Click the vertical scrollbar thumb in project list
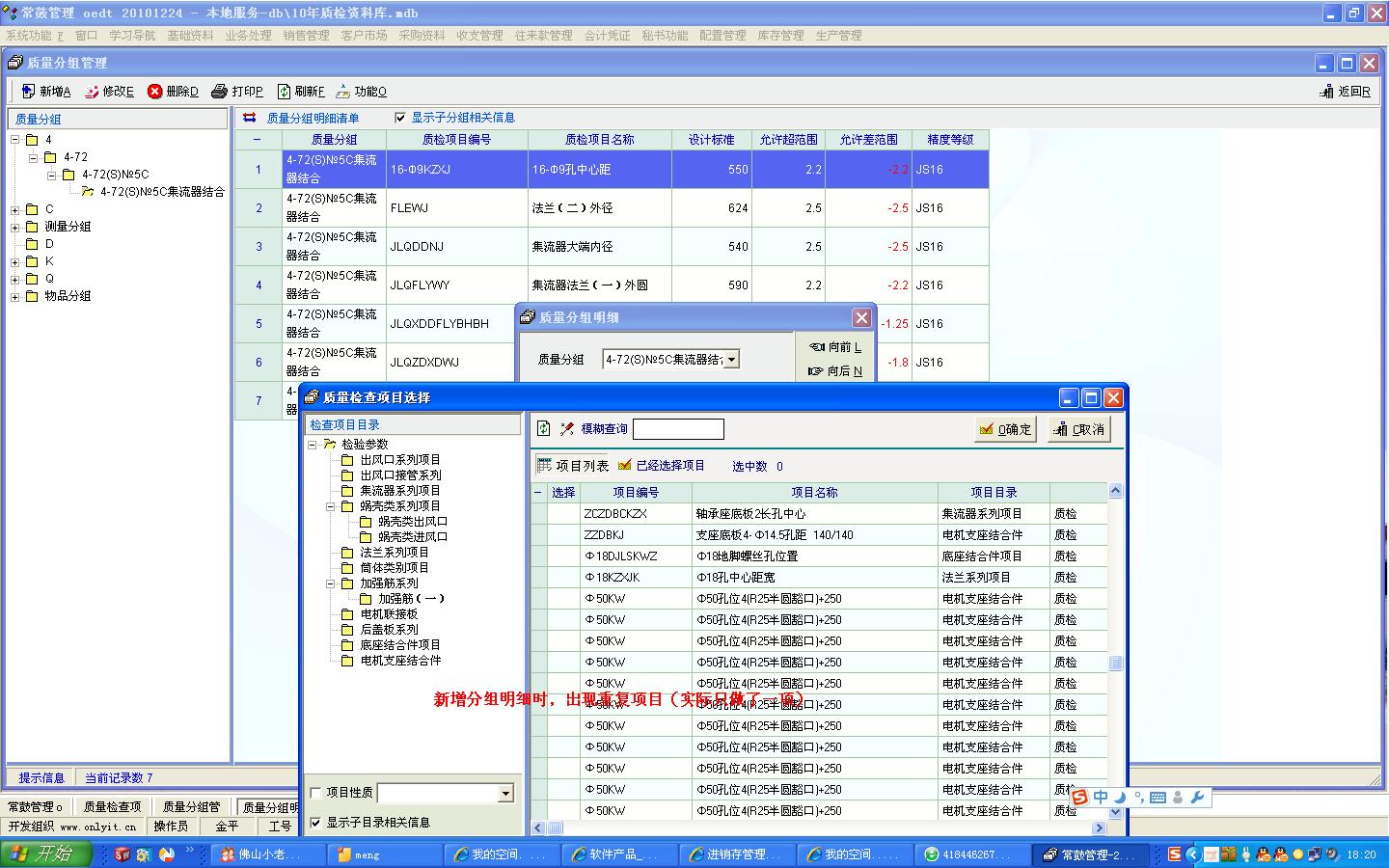1389x868 pixels. tap(1115, 664)
